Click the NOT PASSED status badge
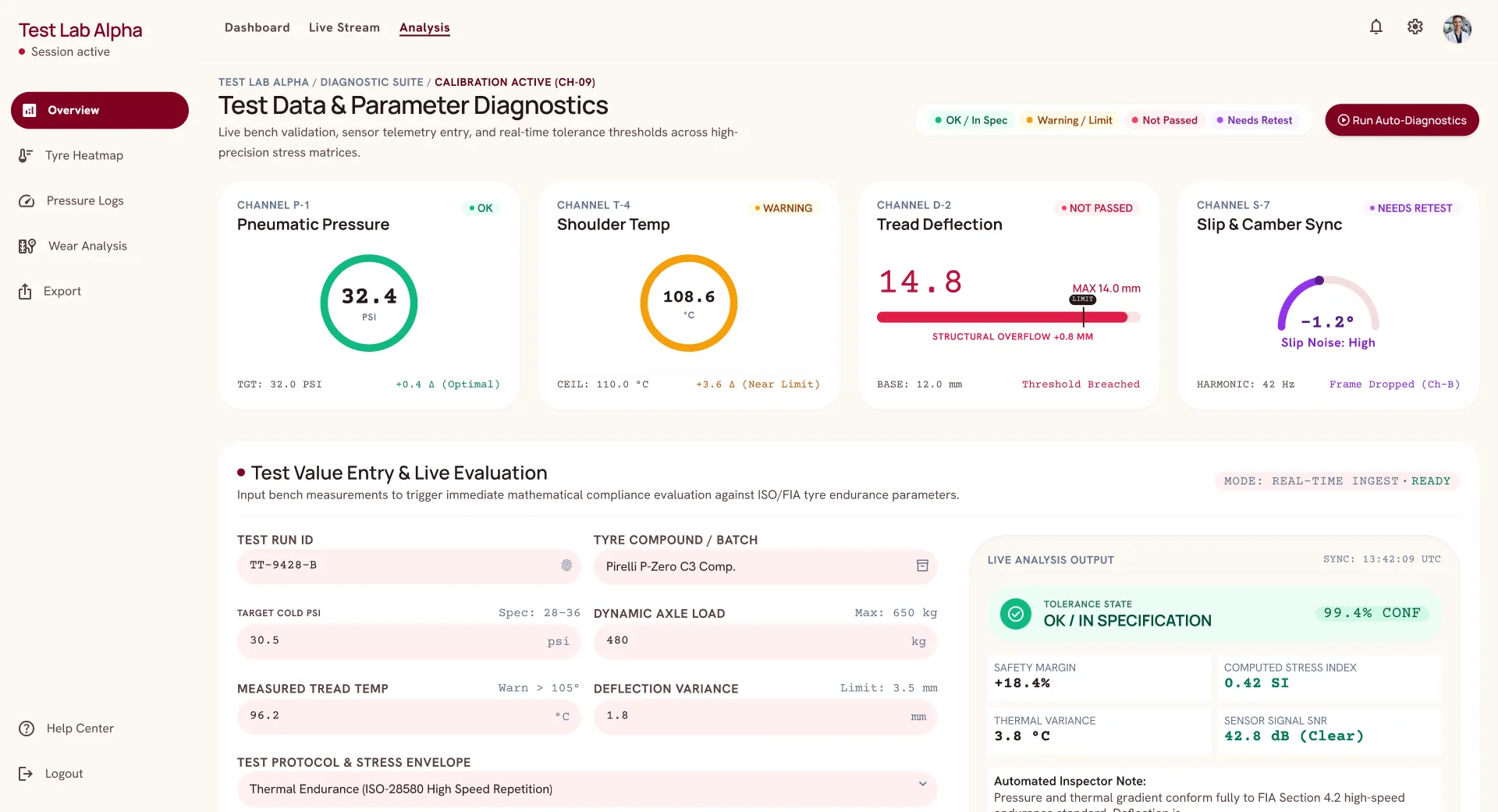 (x=1097, y=208)
